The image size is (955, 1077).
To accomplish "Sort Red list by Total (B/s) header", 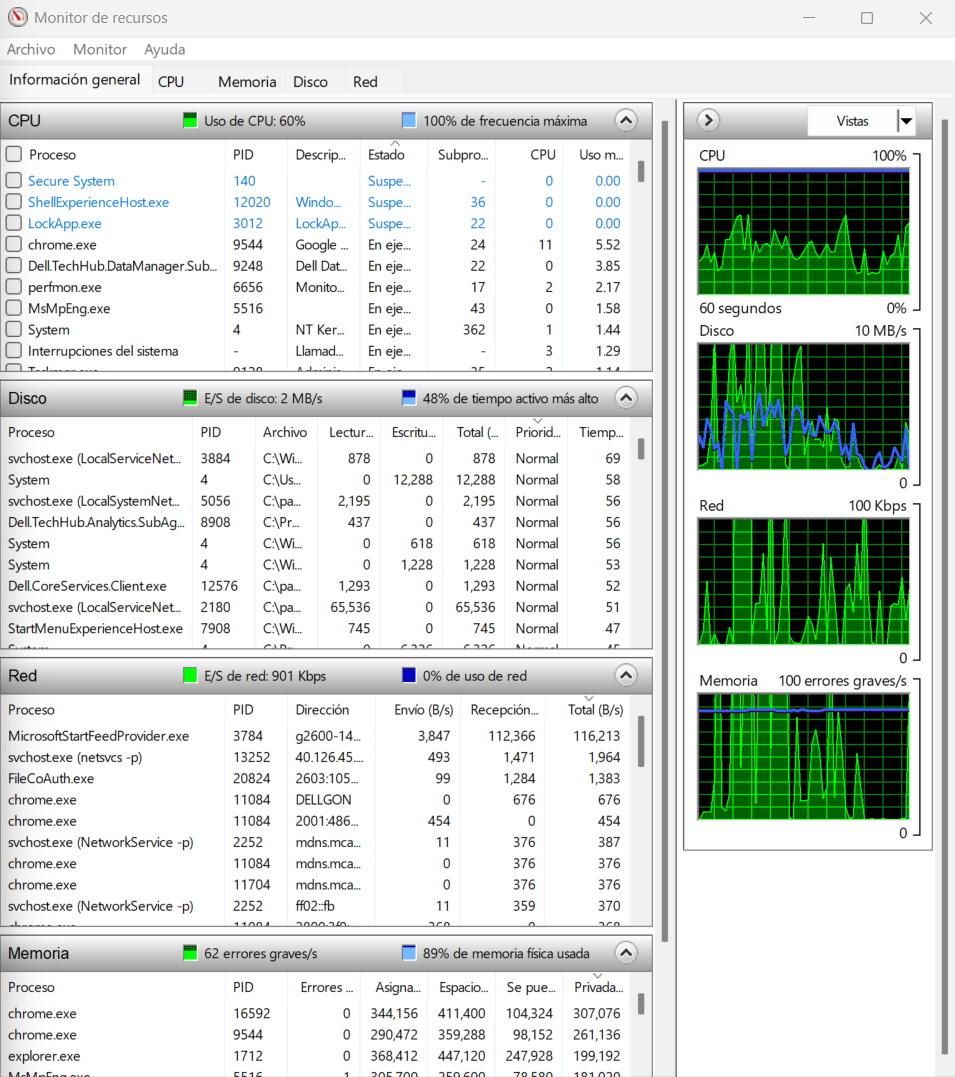I will pos(589,710).
